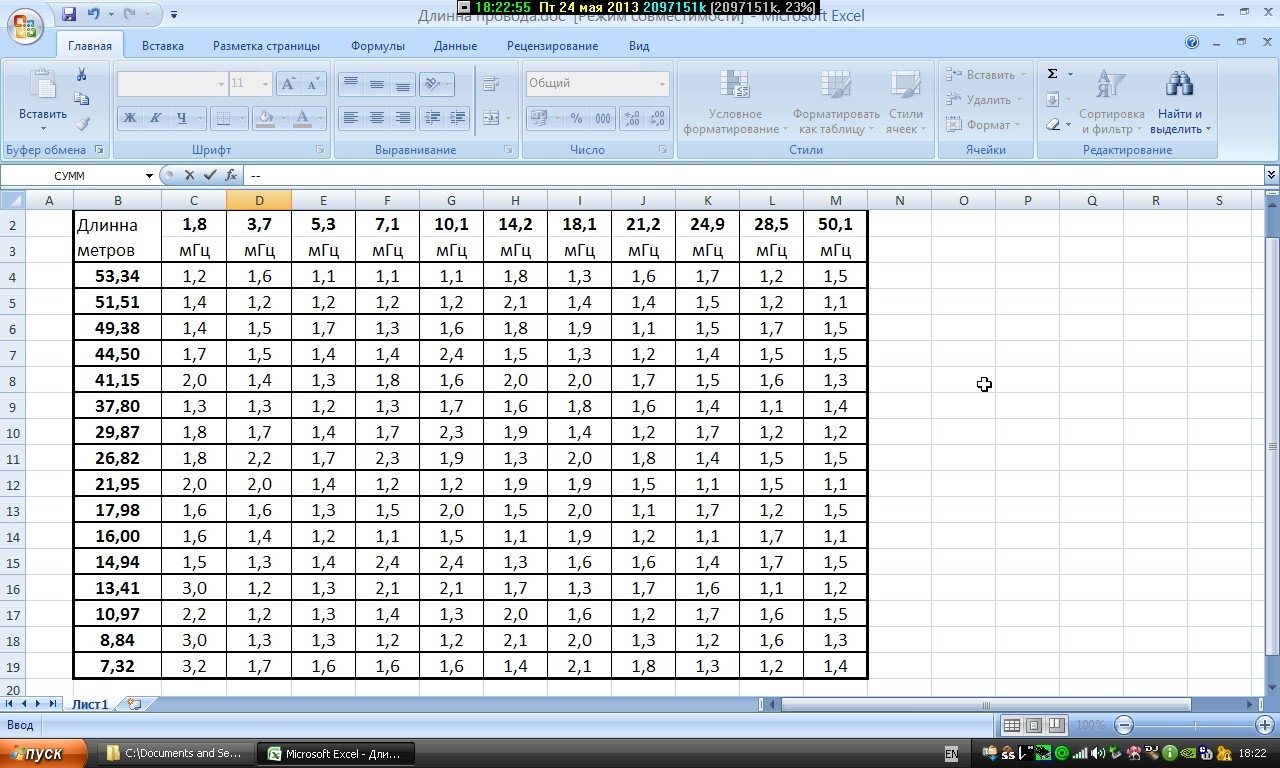Switch to the Вставка ribbon tab

point(162,46)
